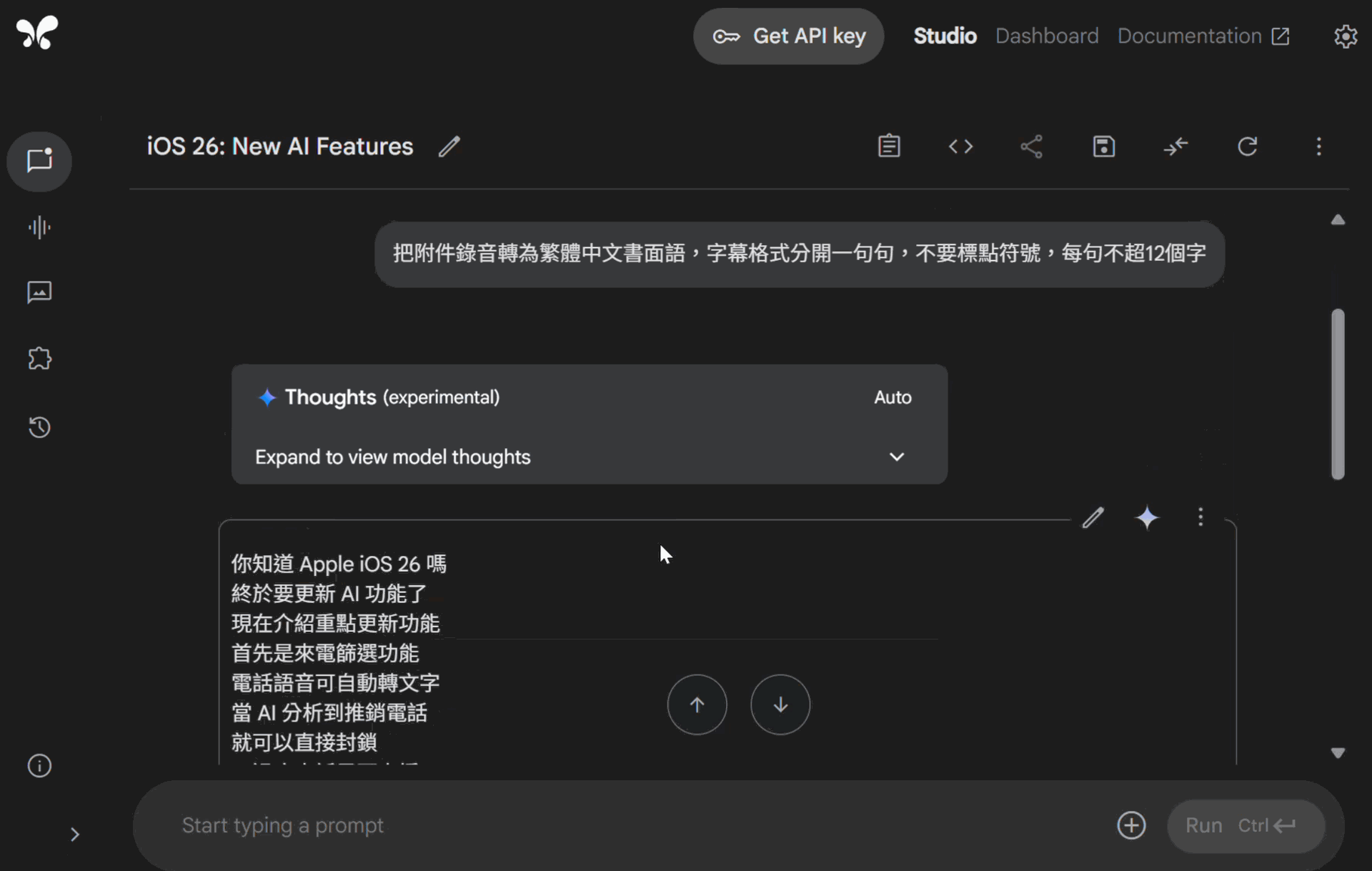Image resolution: width=1372 pixels, height=871 pixels.
Task: Click the line 現在介紹重點更新功能
Action: [x=335, y=624]
